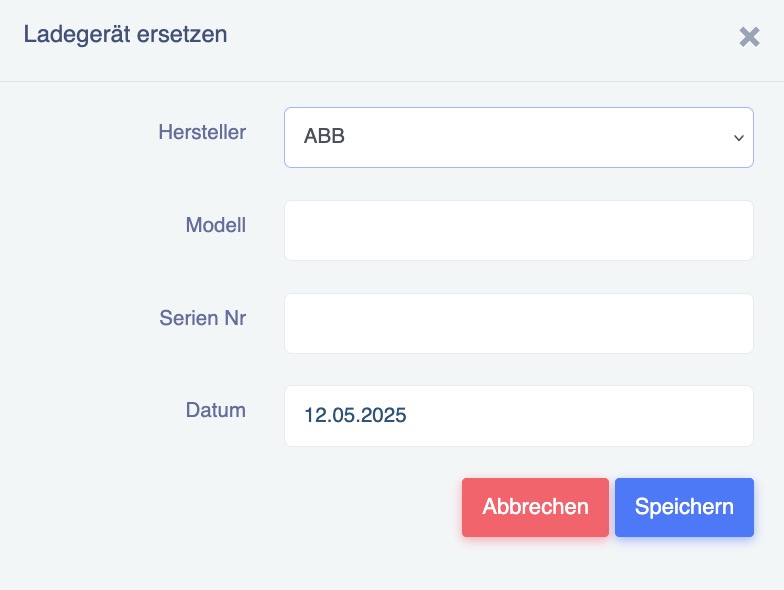Confirm replacement via blue Speichern button
Screen dimensions: 784x590
tap(684, 507)
